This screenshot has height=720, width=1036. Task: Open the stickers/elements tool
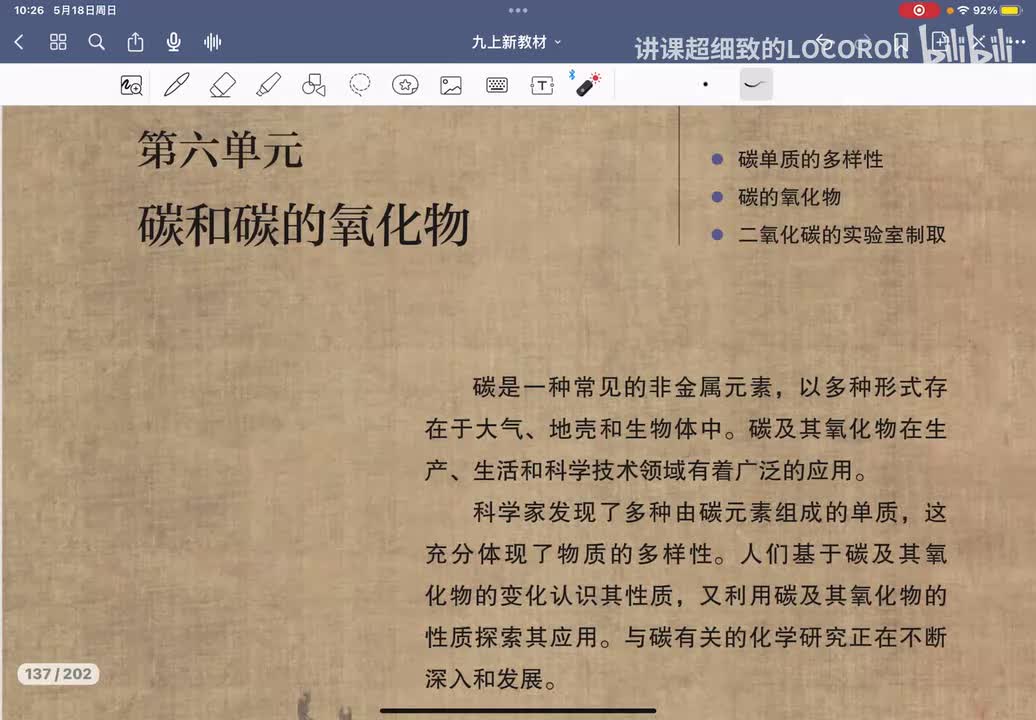coord(405,85)
